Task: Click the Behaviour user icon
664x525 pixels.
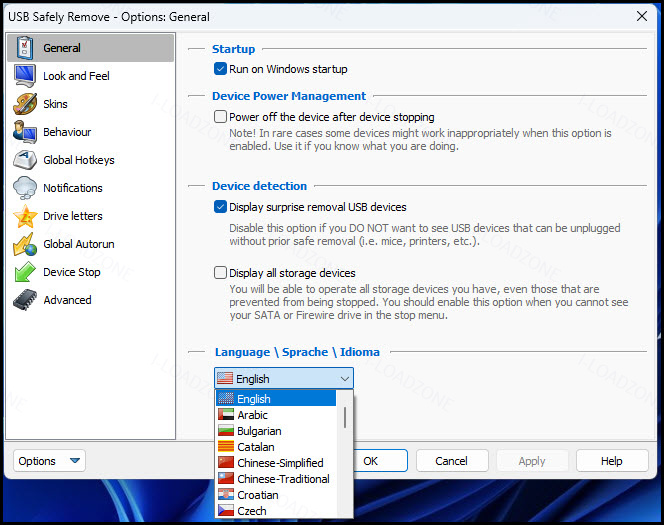Action: pyautogui.click(x=25, y=132)
